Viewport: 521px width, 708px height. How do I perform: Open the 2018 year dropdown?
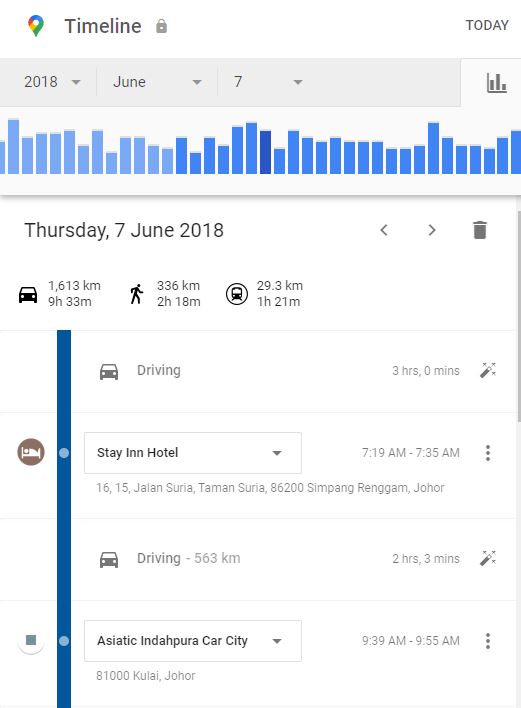point(51,82)
